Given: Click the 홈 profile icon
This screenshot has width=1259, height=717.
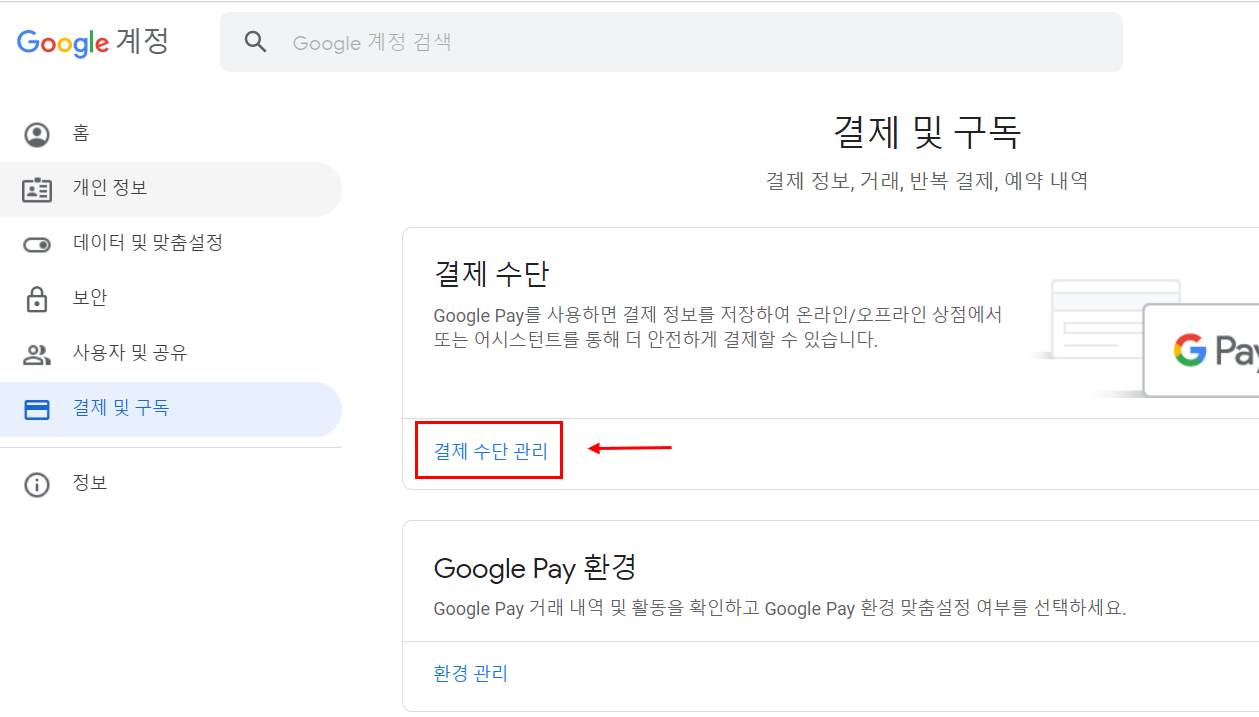Looking at the screenshot, I should click(x=37, y=134).
